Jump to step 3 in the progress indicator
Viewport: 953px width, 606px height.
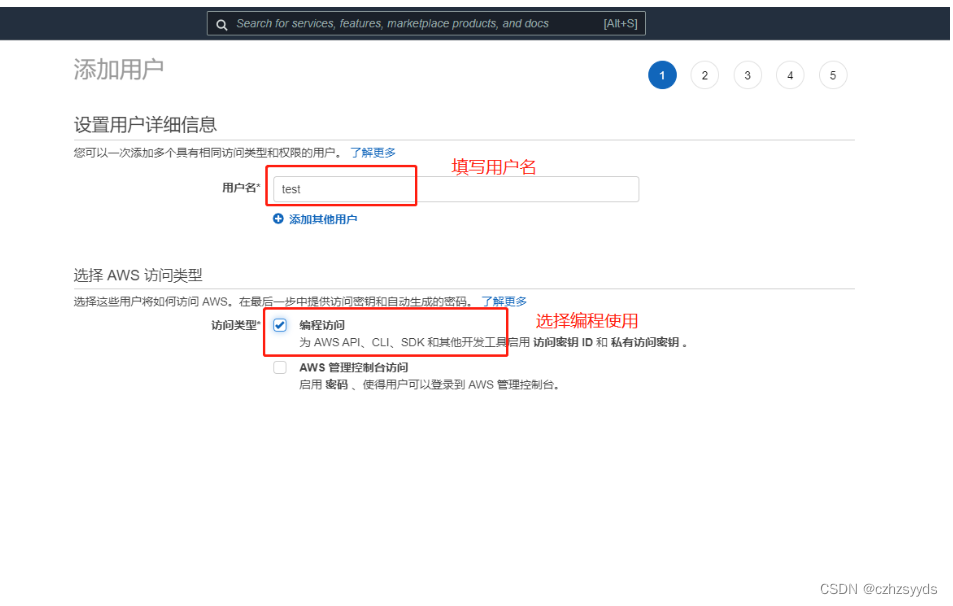tap(747, 75)
